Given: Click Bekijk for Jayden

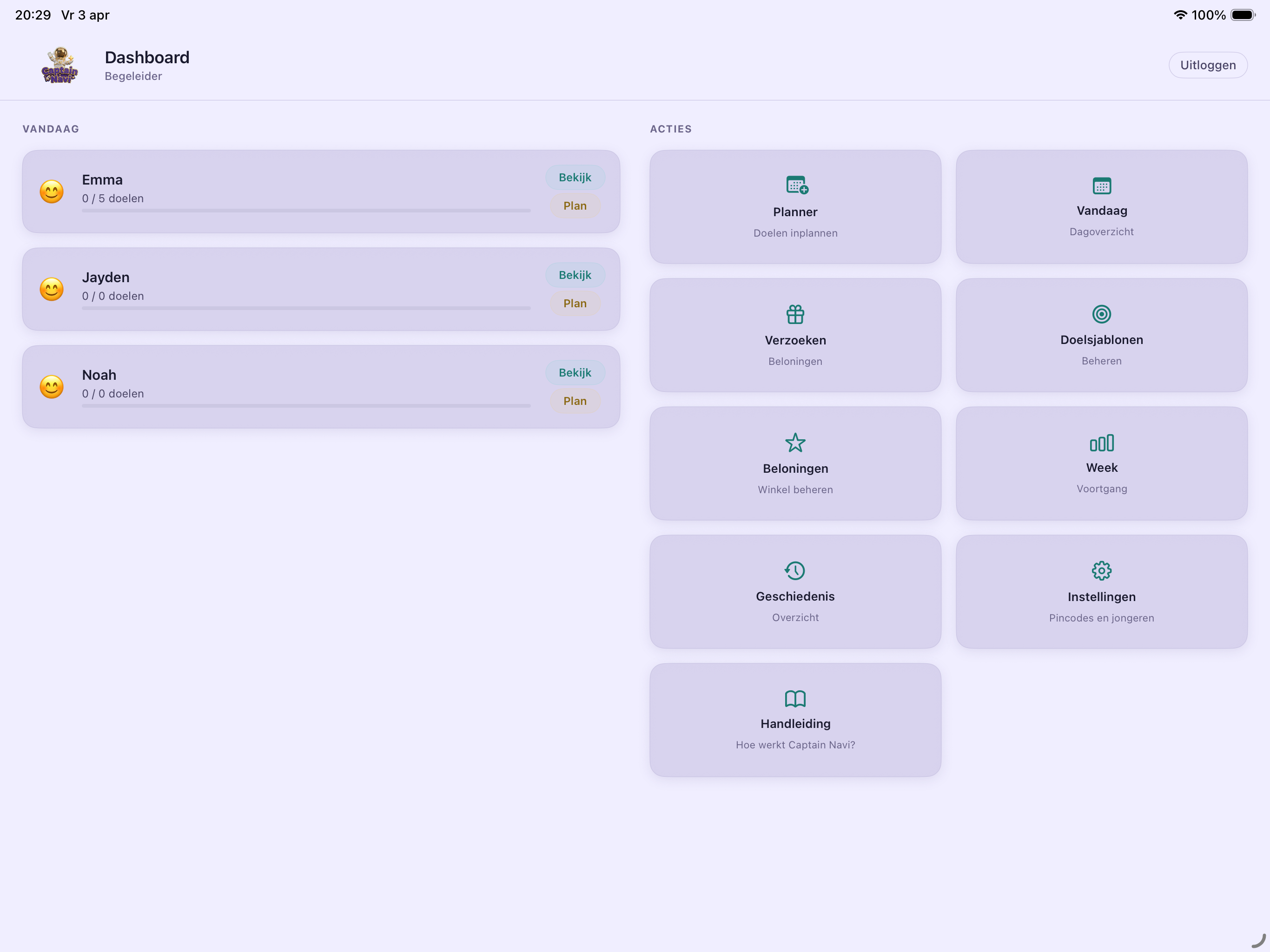Looking at the screenshot, I should [575, 275].
